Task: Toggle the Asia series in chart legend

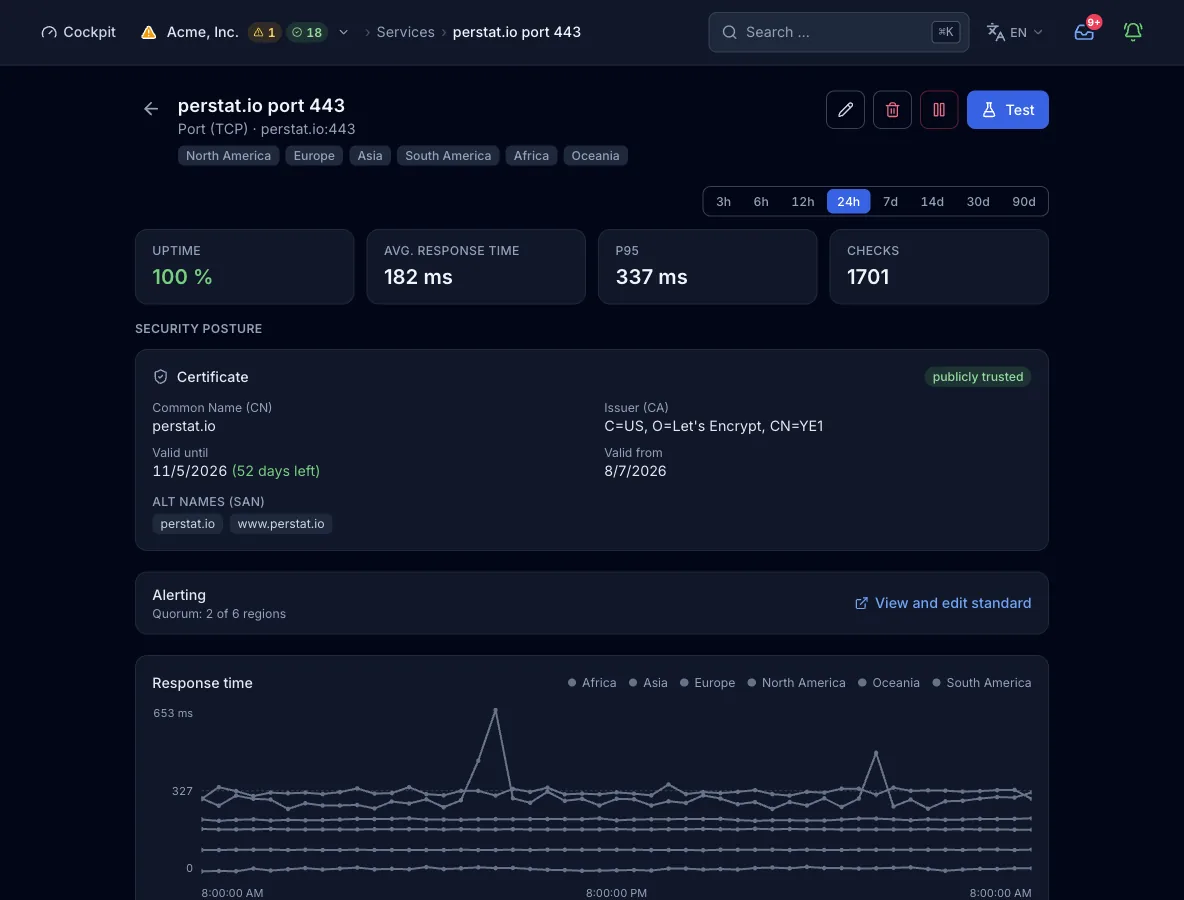Action: 648,683
